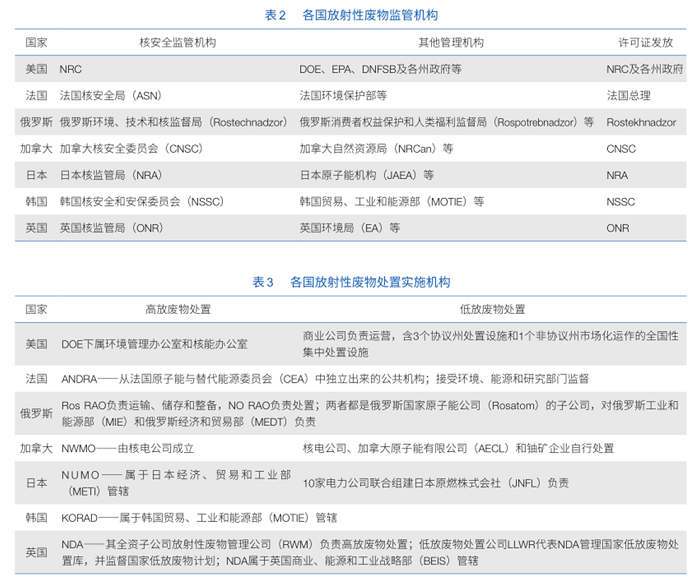Select the Rostekhnadzor licensing cell
Screen dimensions: 700x585
coord(647,122)
